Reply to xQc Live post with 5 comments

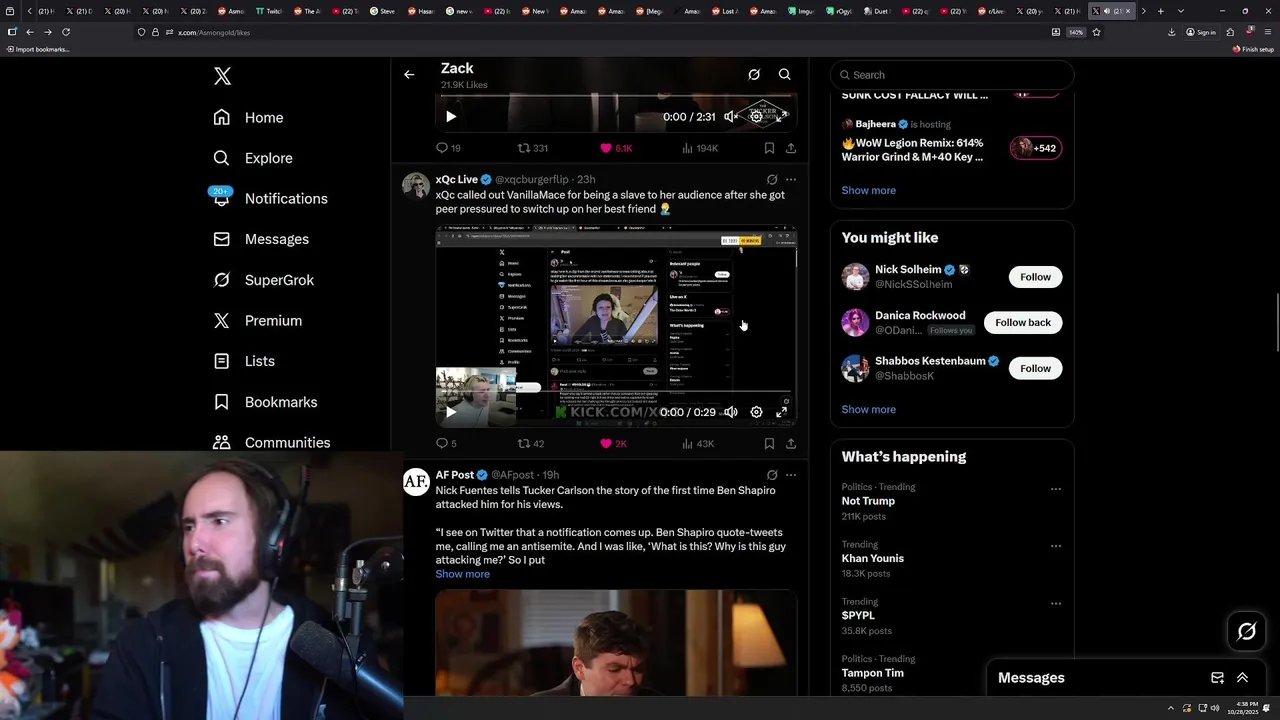tap(446, 444)
